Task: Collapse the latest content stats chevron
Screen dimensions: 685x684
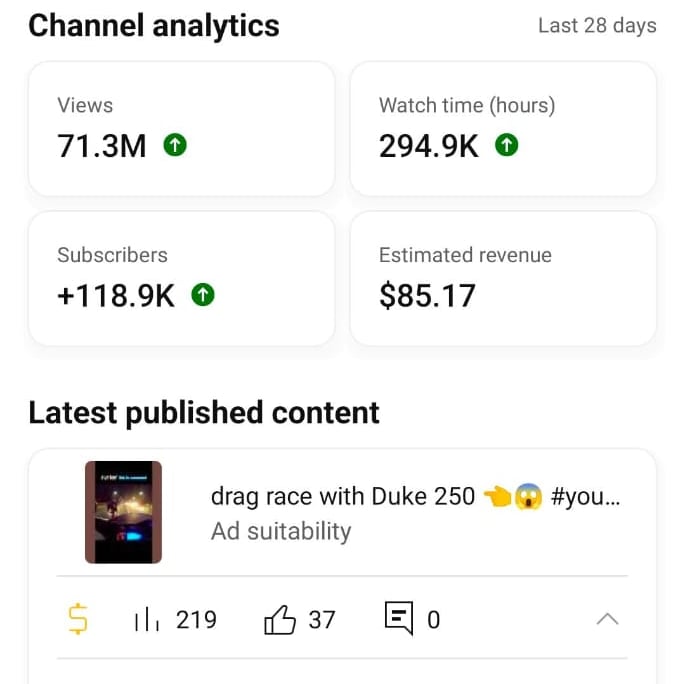Action: point(607,620)
